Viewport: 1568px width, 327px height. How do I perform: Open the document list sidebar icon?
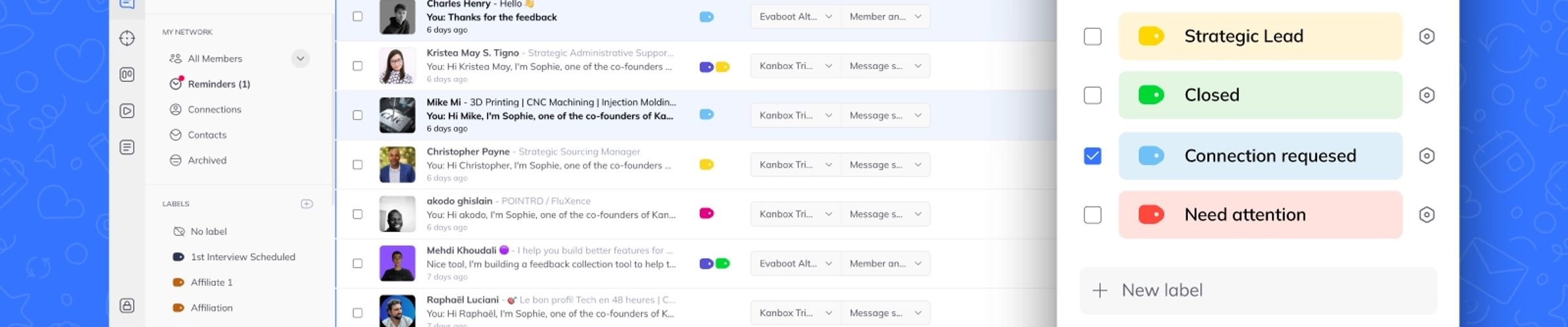coord(127,147)
